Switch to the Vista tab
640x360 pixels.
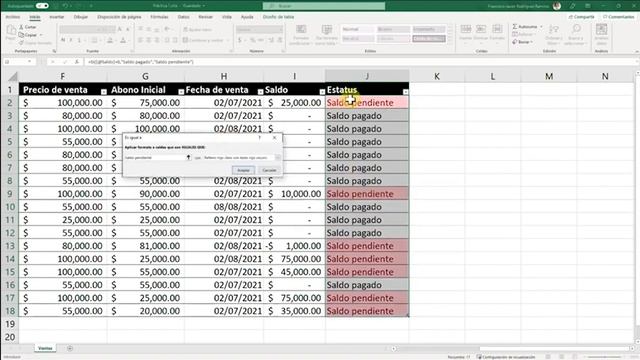227,17
